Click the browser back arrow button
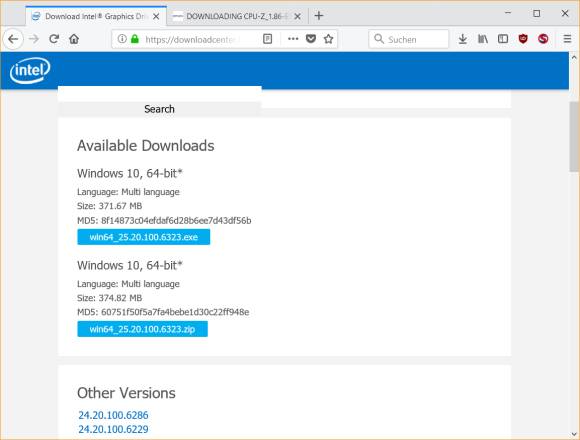 (x=13, y=39)
